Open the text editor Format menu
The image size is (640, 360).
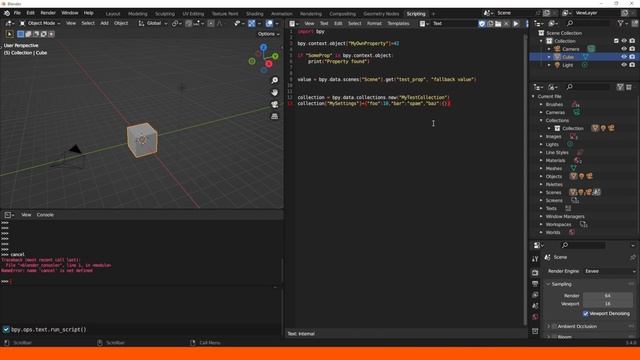point(374,24)
